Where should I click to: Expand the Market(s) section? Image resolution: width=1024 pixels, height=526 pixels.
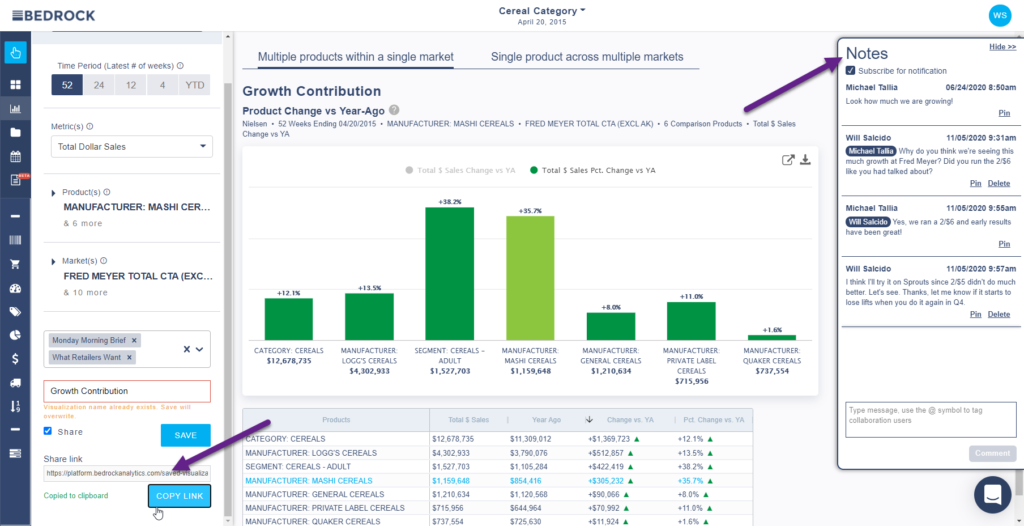pos(54,262)
